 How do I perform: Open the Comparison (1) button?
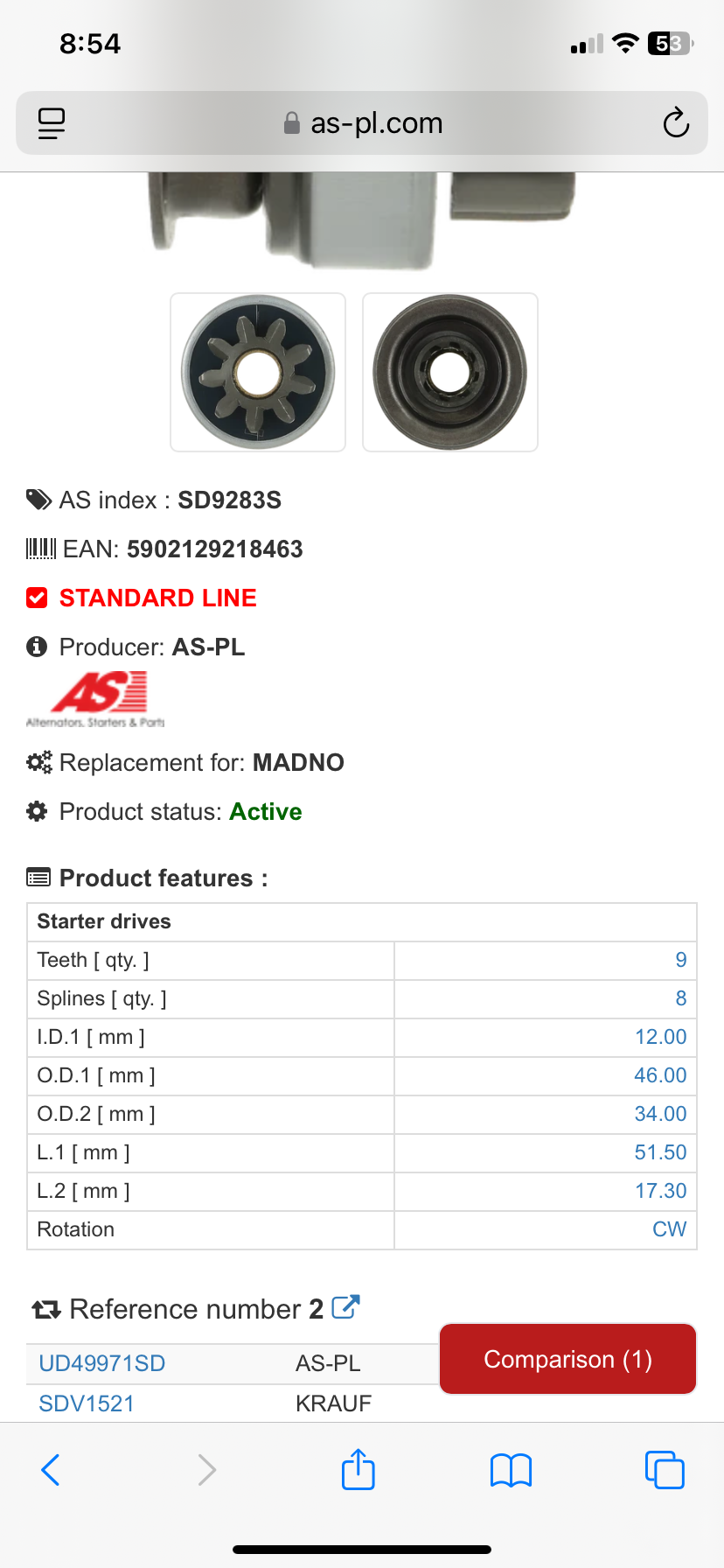[x=567, y=1359]
